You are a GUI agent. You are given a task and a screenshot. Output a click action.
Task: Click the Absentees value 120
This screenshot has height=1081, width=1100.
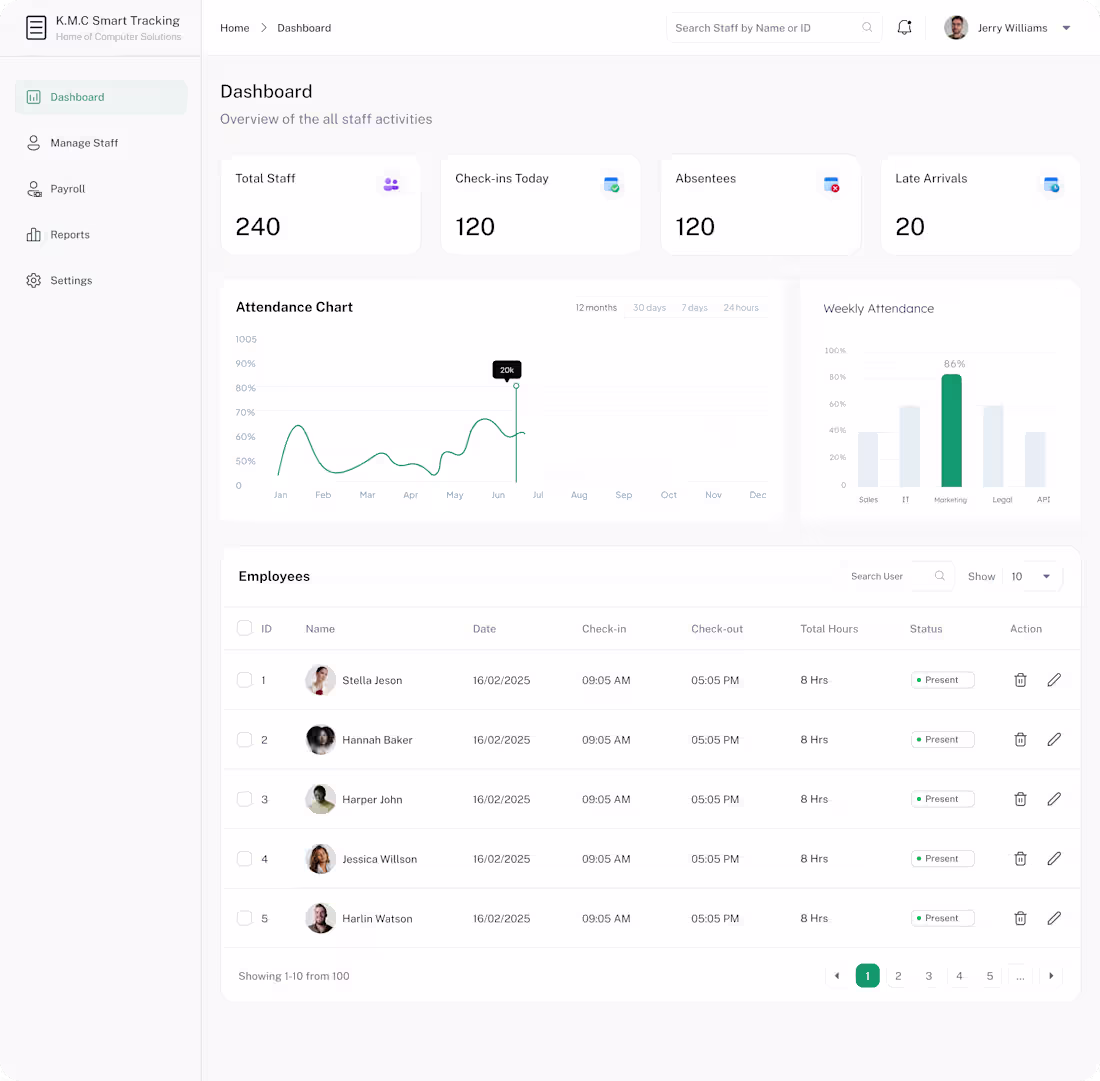point(695,227)
